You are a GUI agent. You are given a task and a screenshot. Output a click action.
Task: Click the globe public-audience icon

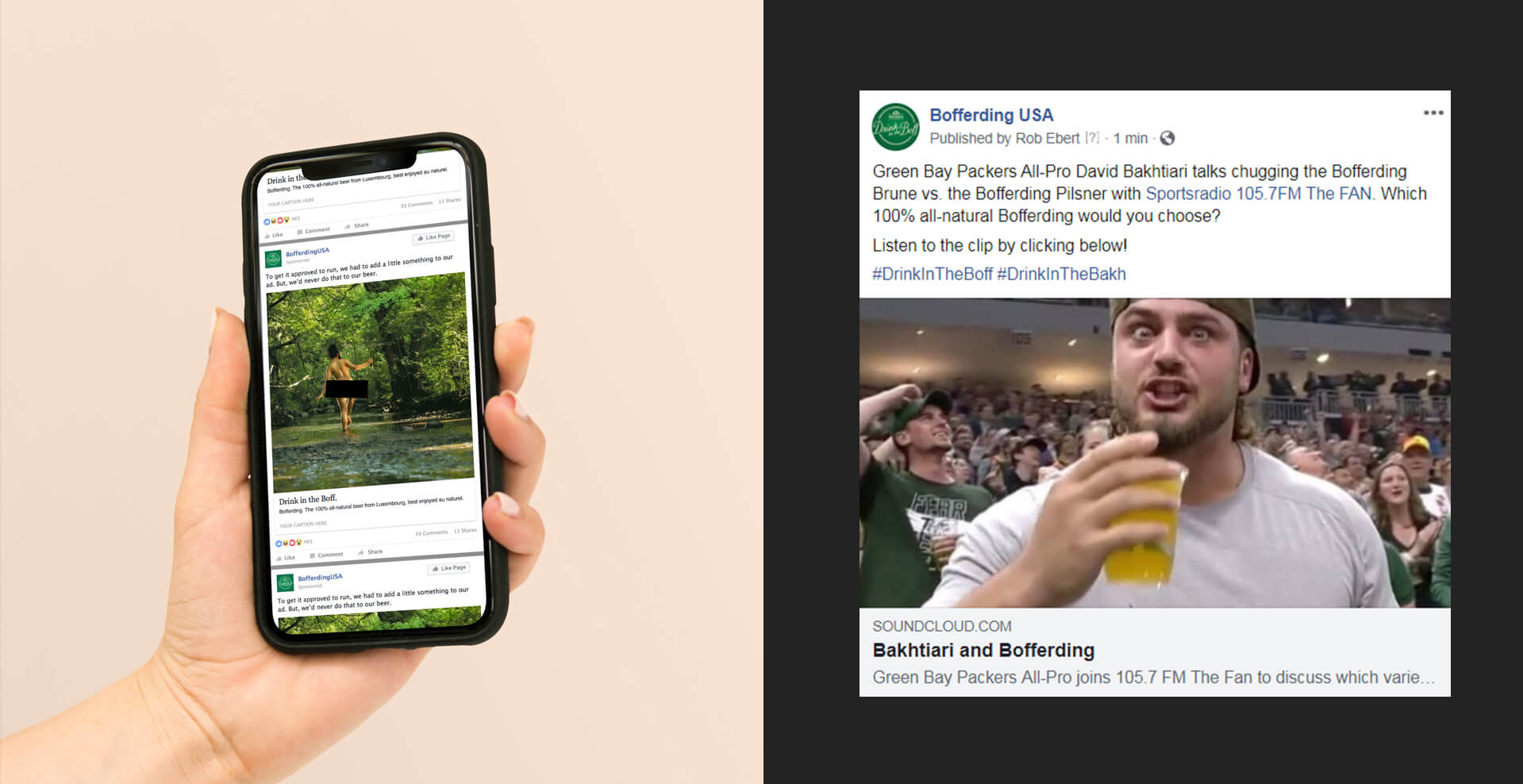point(1167,138)
